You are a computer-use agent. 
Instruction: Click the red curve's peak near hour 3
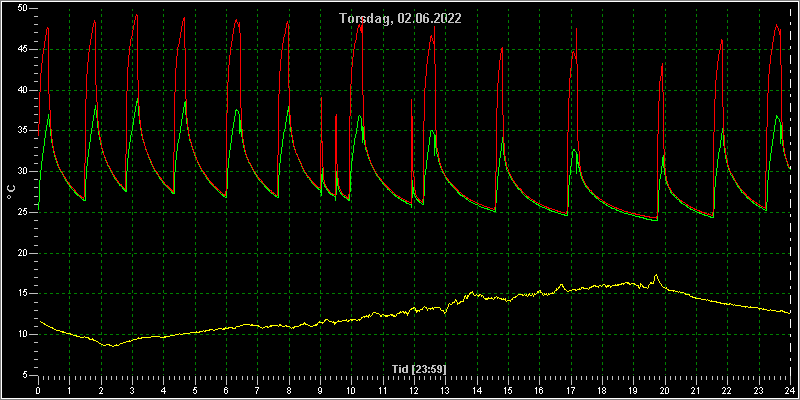pyautogui.click(x=136, y=15)
